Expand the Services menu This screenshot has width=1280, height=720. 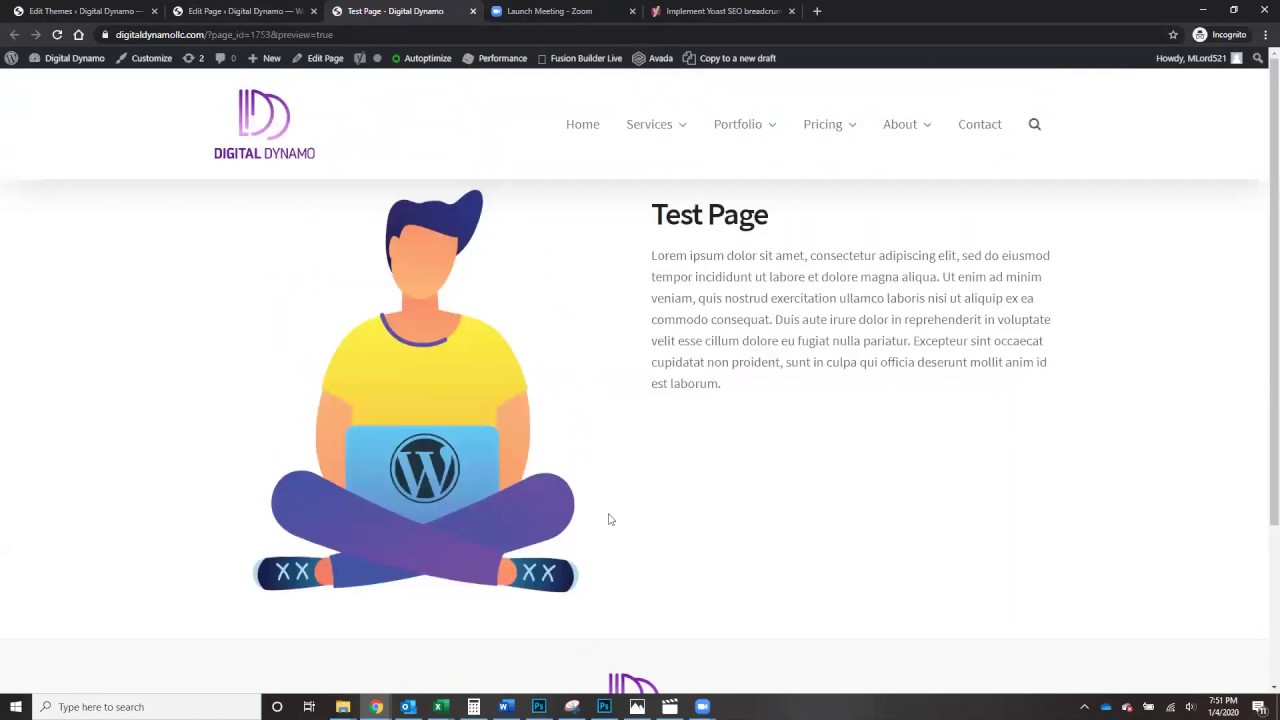point(656,124)
